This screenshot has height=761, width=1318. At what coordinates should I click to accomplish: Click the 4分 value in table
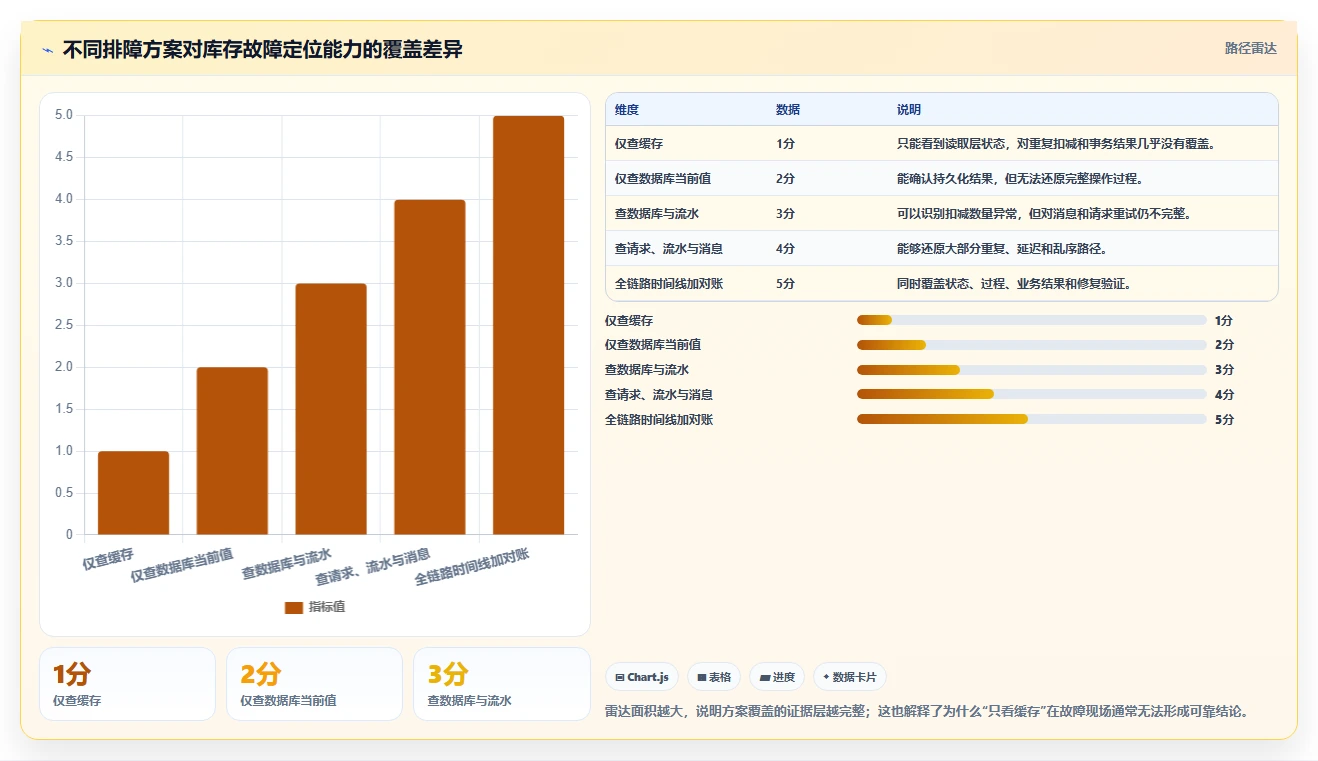tap(785, 249)
